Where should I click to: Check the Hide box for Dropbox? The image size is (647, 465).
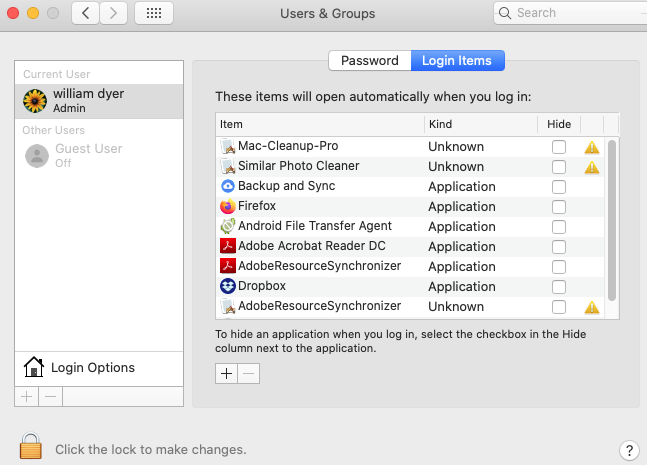(559, 287)
